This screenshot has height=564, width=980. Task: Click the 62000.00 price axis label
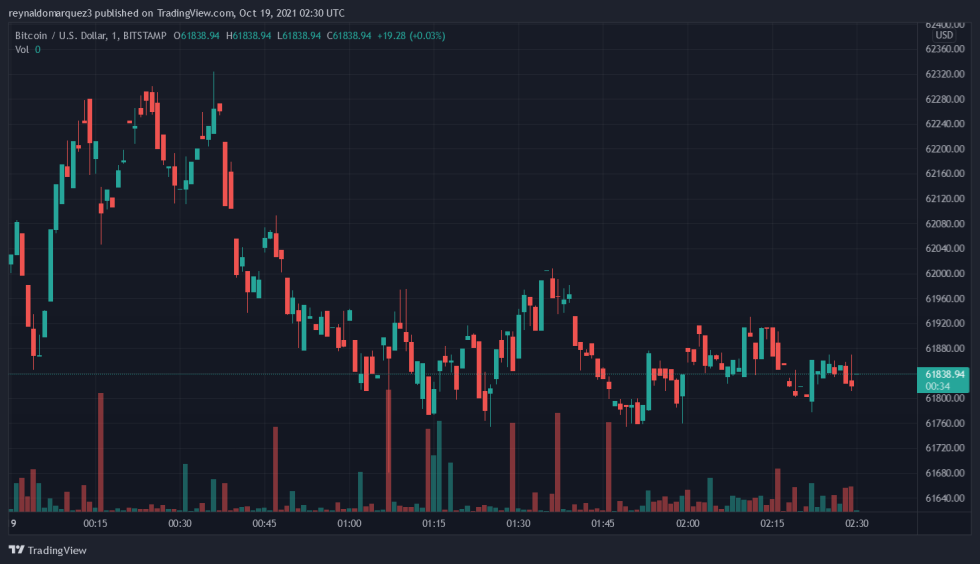coord(944,274)
